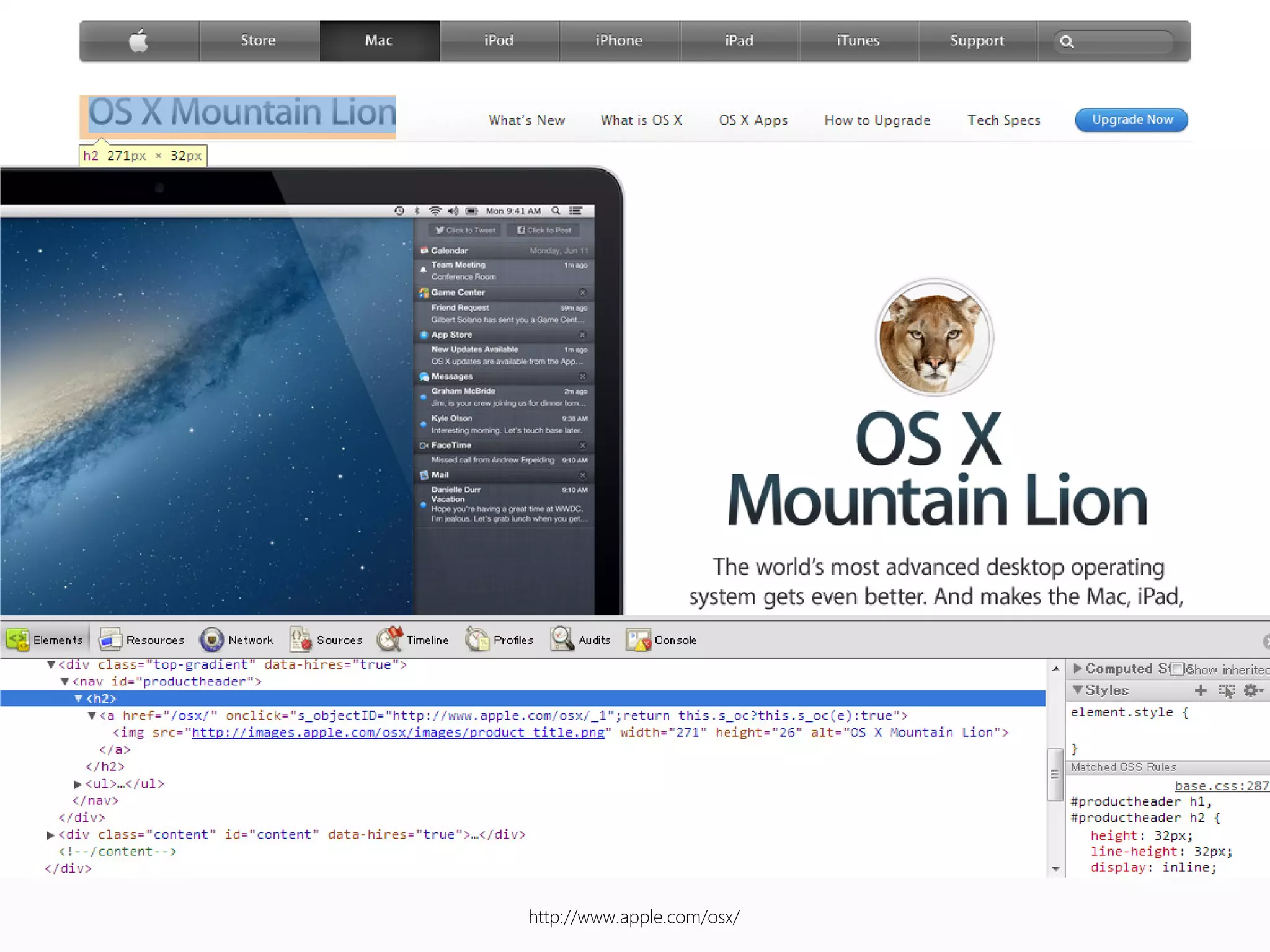The image size is (1270, 952).
Task: Click the New Style Rule plus icon
Action: click(1201, 690)
